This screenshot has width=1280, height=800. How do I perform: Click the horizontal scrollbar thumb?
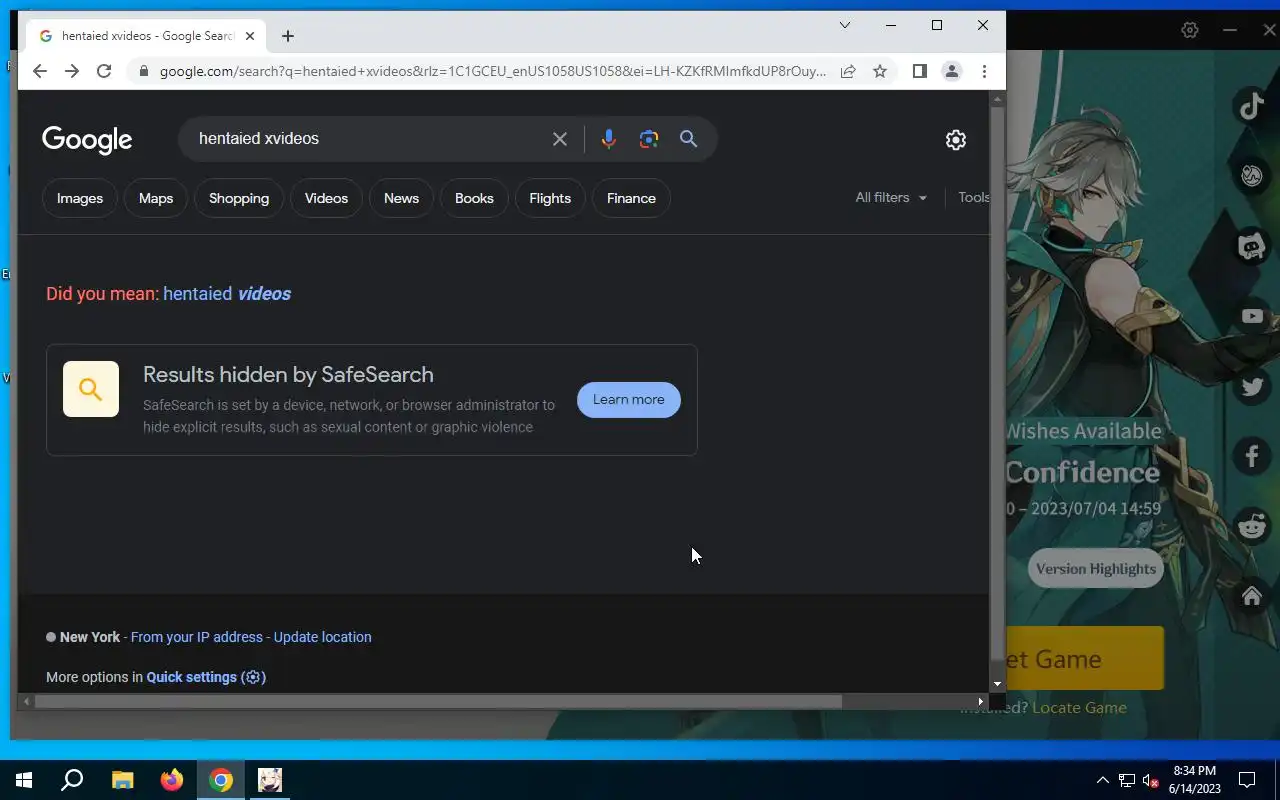[x=438, y=702]
